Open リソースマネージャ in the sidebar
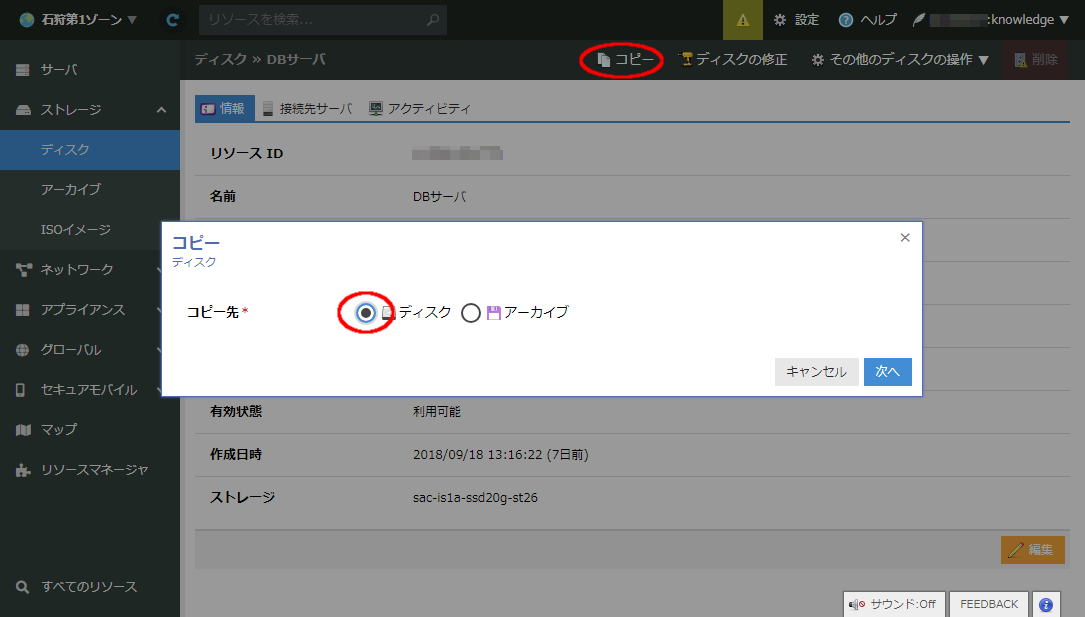1085x617 pixels. 94,469
